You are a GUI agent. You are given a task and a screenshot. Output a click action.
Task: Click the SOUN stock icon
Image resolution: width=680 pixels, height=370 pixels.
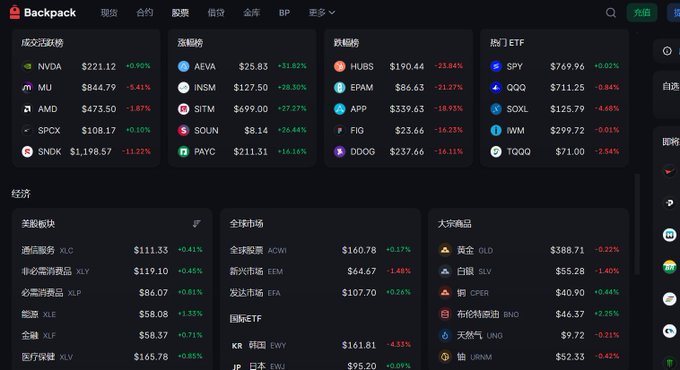coord(183,130)
